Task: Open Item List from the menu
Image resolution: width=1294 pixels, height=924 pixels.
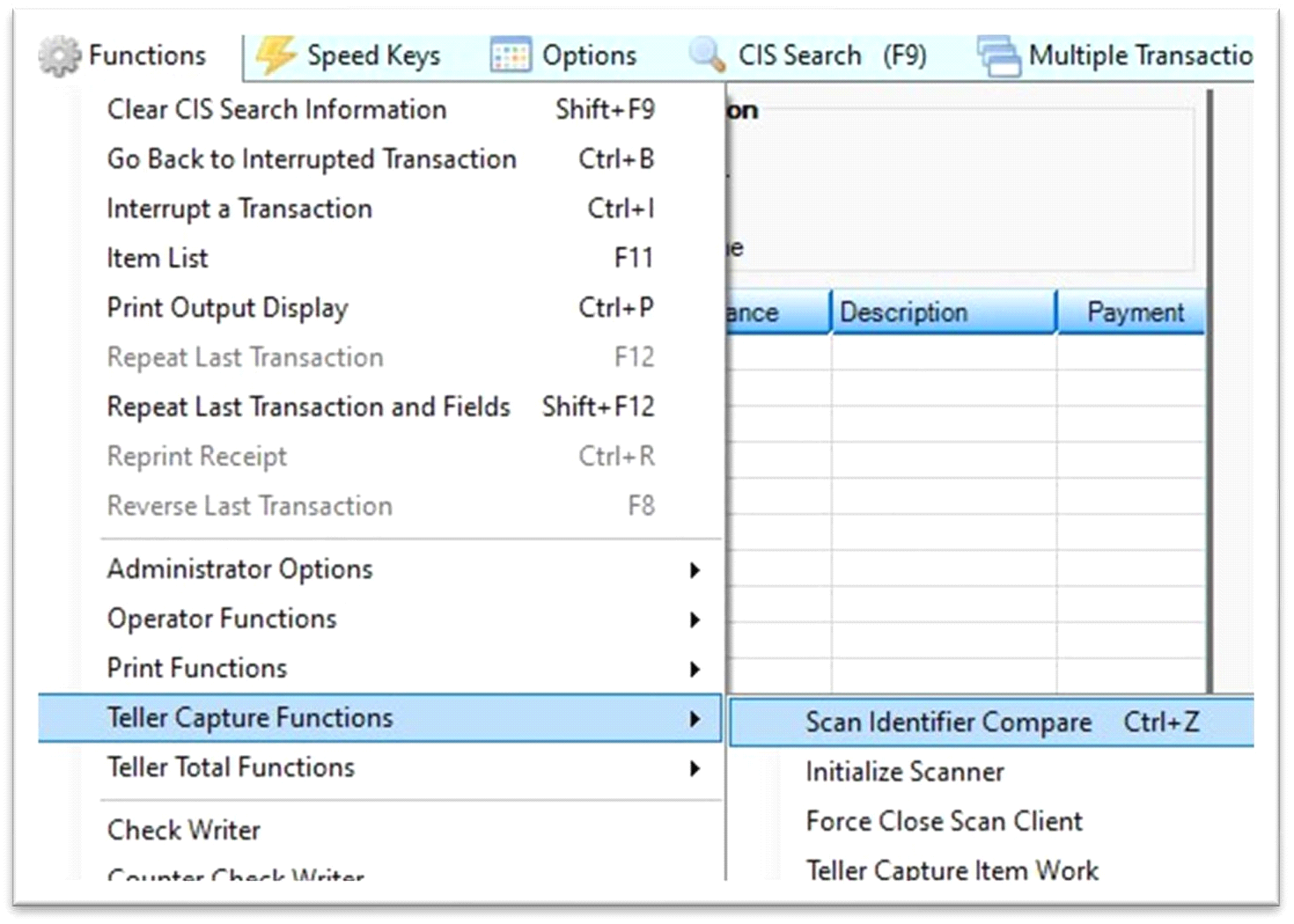Action: coord(158,258)
